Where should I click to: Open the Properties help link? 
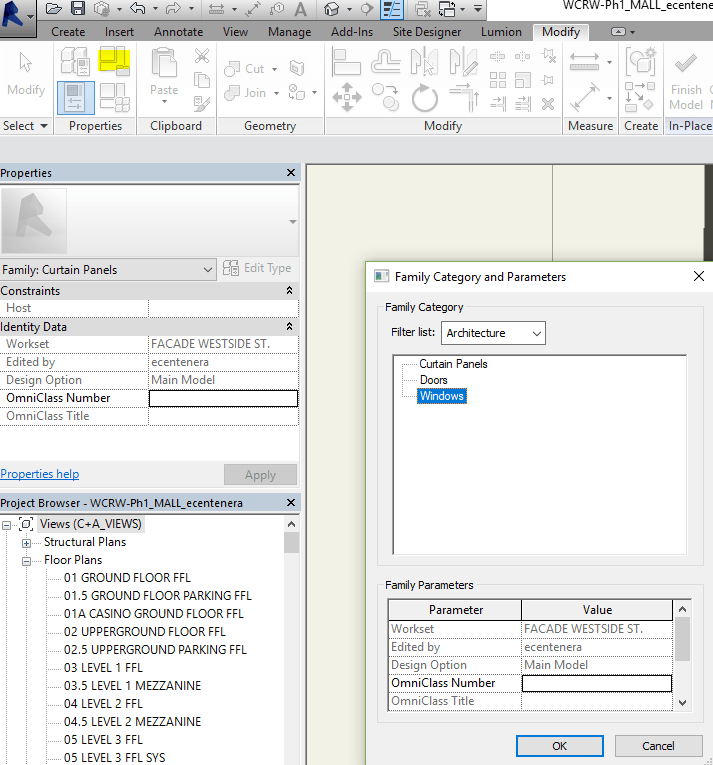pyautogui.click(x=40, y=474)
